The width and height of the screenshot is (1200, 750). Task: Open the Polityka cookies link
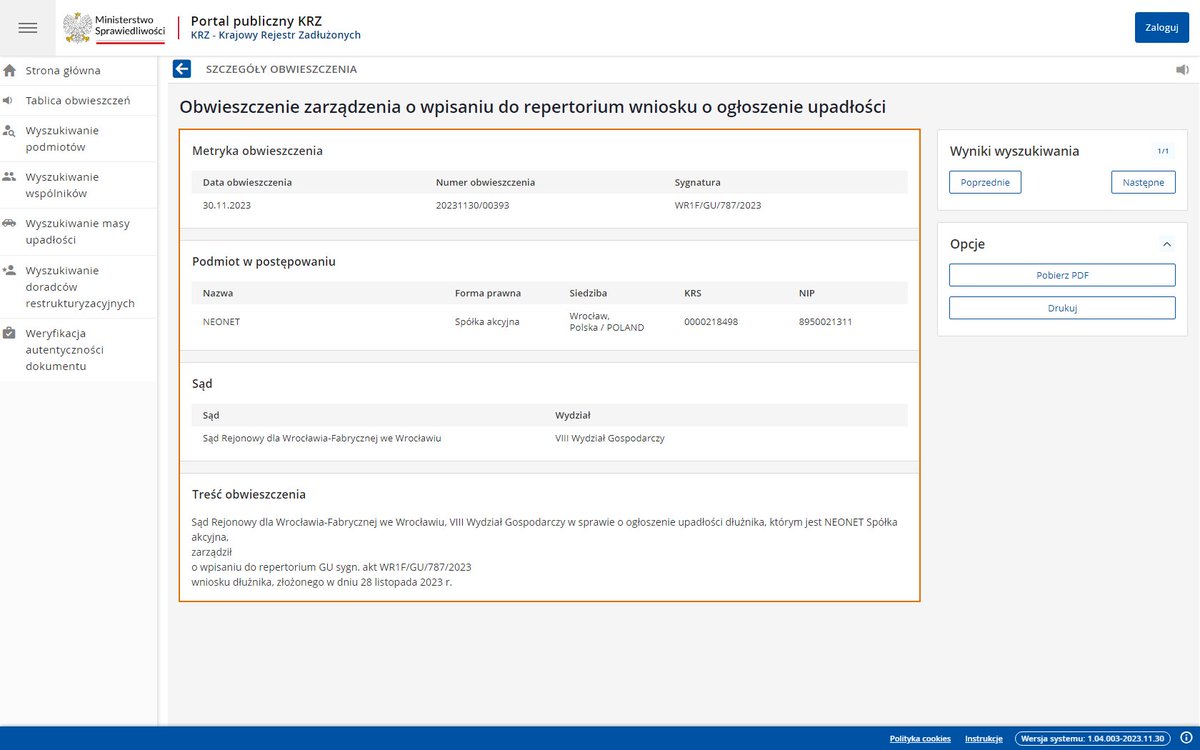(919, 738)
